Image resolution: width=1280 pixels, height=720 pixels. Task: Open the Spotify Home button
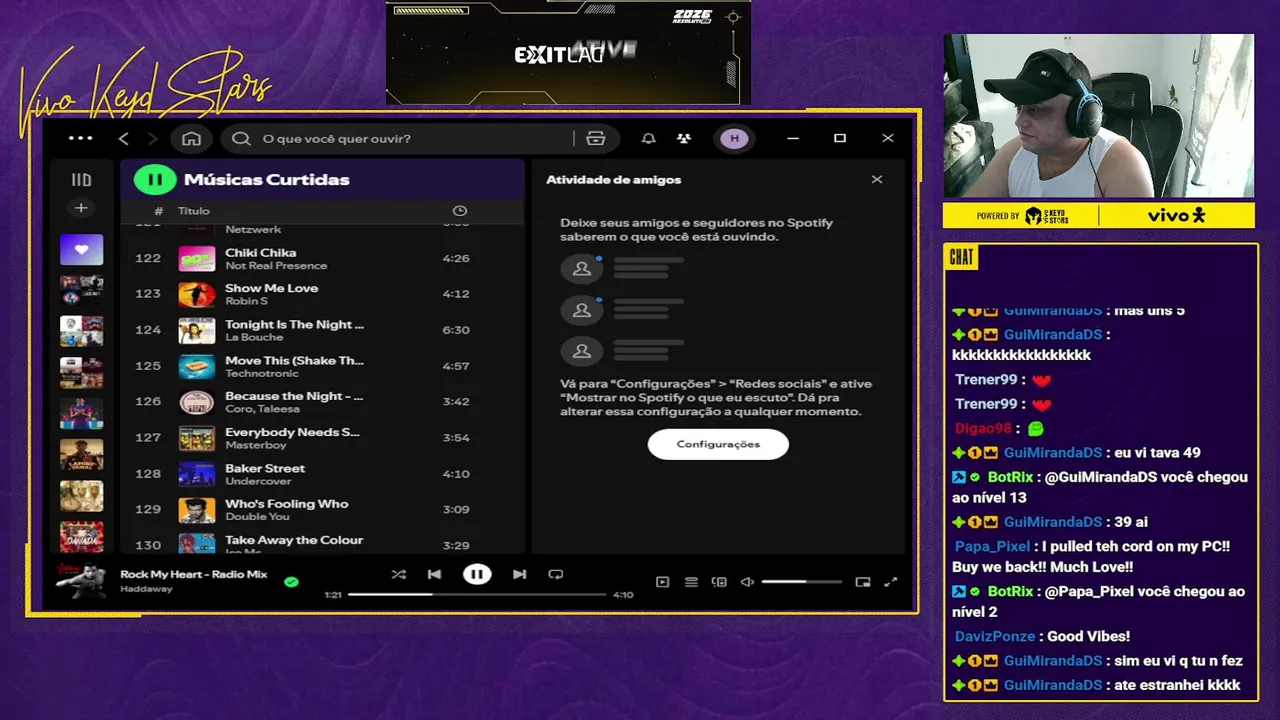click(x=192, y=138)
